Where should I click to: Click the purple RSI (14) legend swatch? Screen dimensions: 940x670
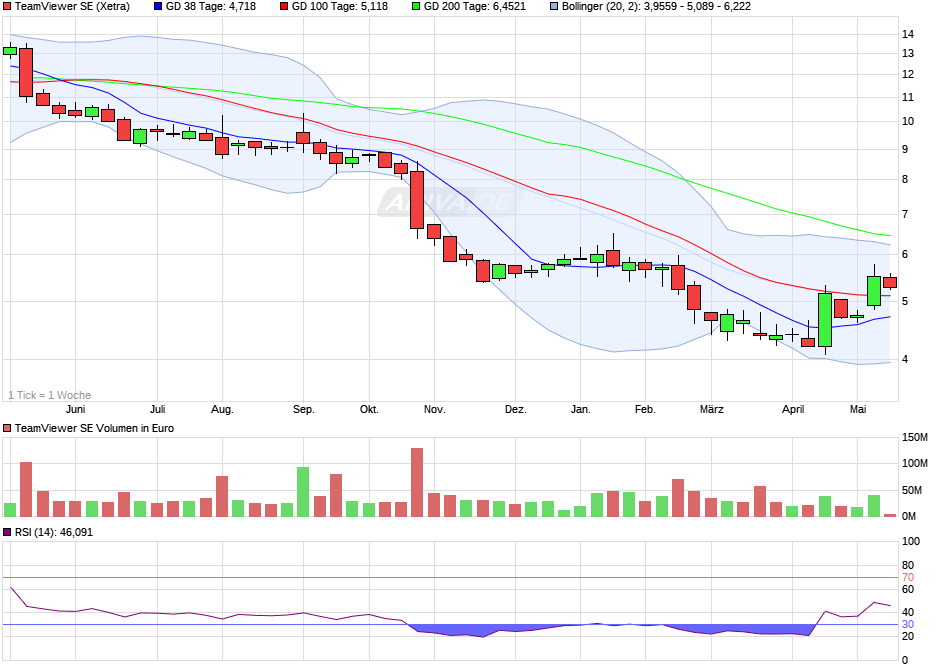[x=7, y=532]
